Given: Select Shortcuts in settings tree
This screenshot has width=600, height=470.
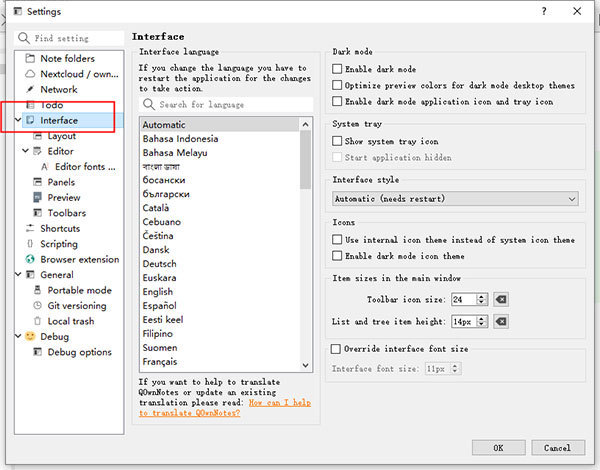Looking at the screenshot, I should click(x=60, y=228).
